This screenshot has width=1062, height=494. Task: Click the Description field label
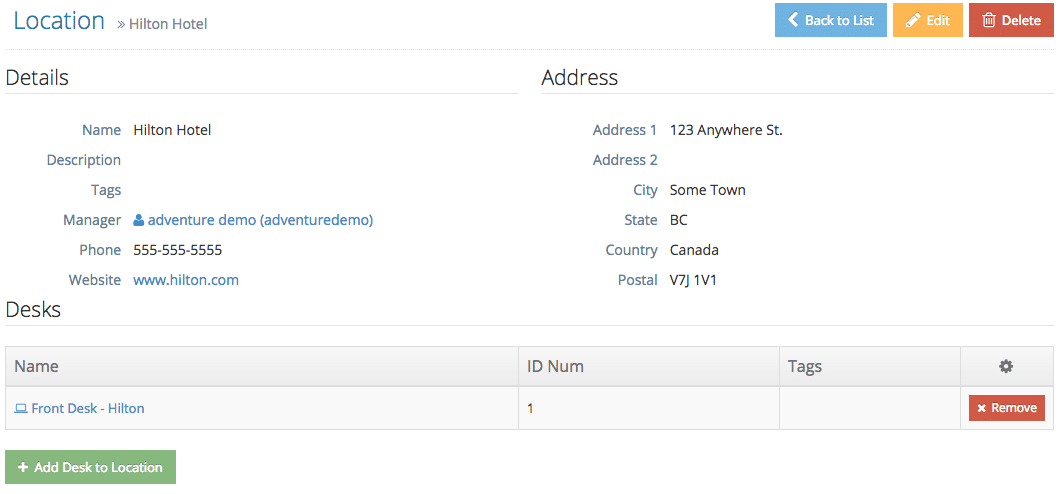pyautogui.click(x=84, y=160)
